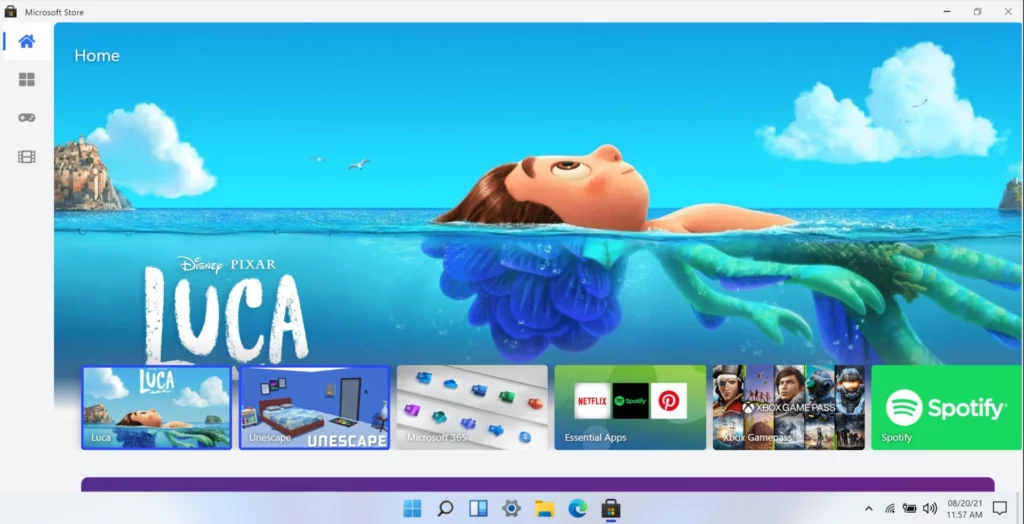Open the Windows Start menu
The image size is (1024, 524).
[412, 508]
